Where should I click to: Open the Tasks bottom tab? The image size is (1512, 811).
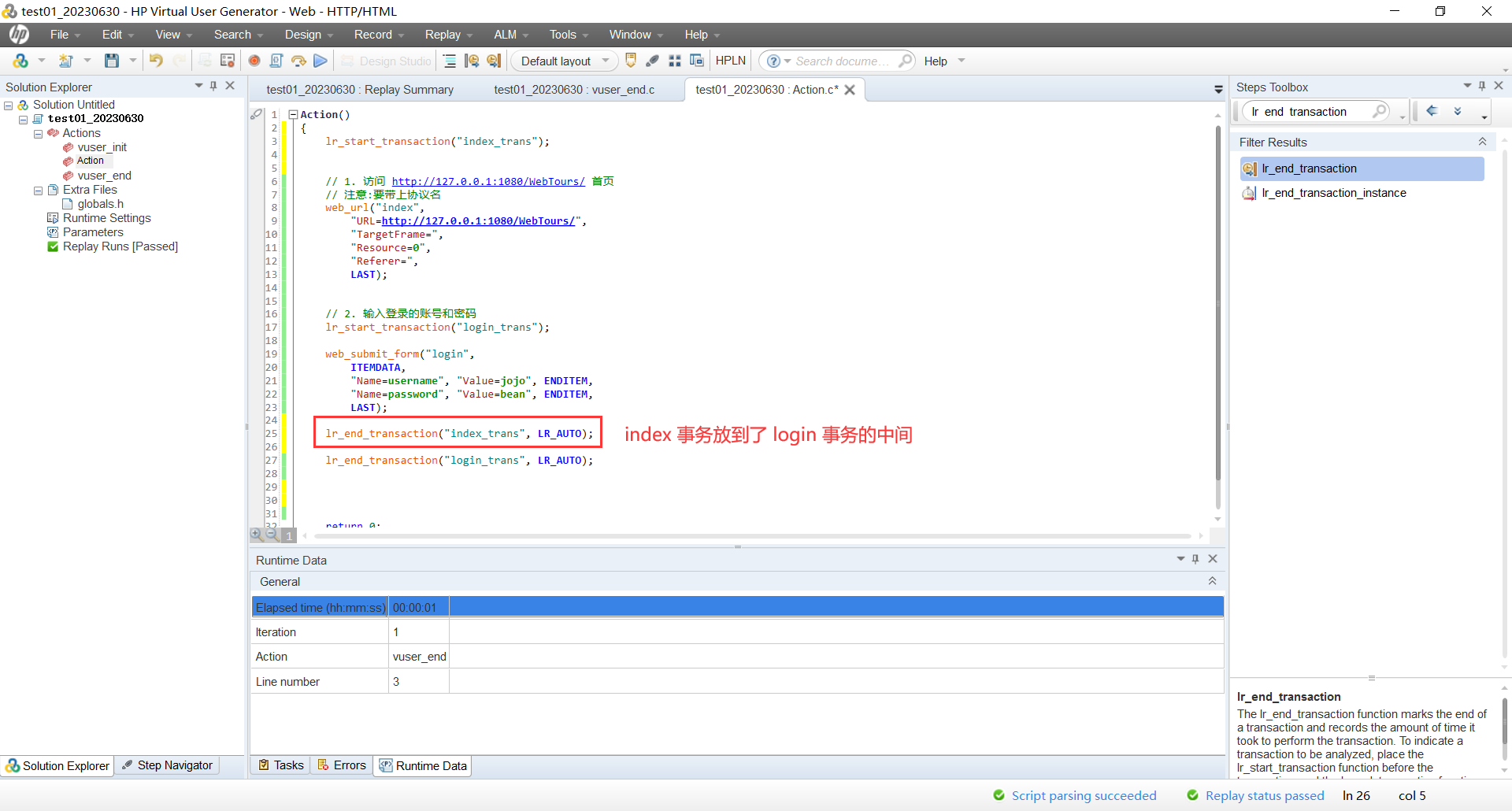(x=281, y=765)
